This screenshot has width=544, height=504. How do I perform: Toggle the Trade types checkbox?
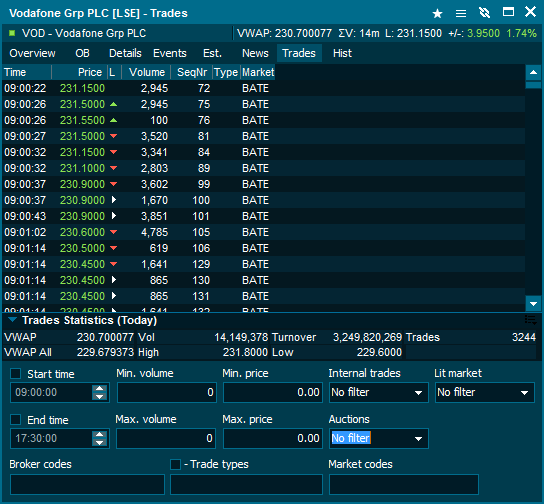(176, 464)
